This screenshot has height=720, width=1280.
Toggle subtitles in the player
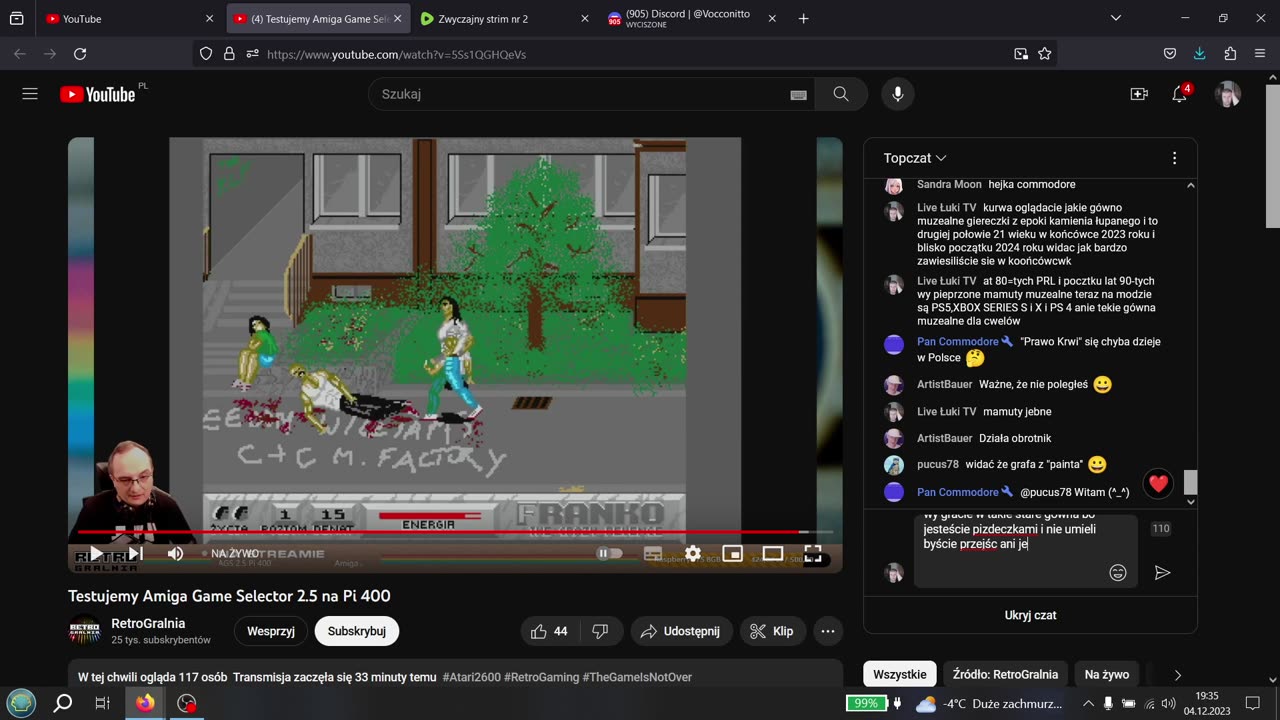(x=653, y=553)
